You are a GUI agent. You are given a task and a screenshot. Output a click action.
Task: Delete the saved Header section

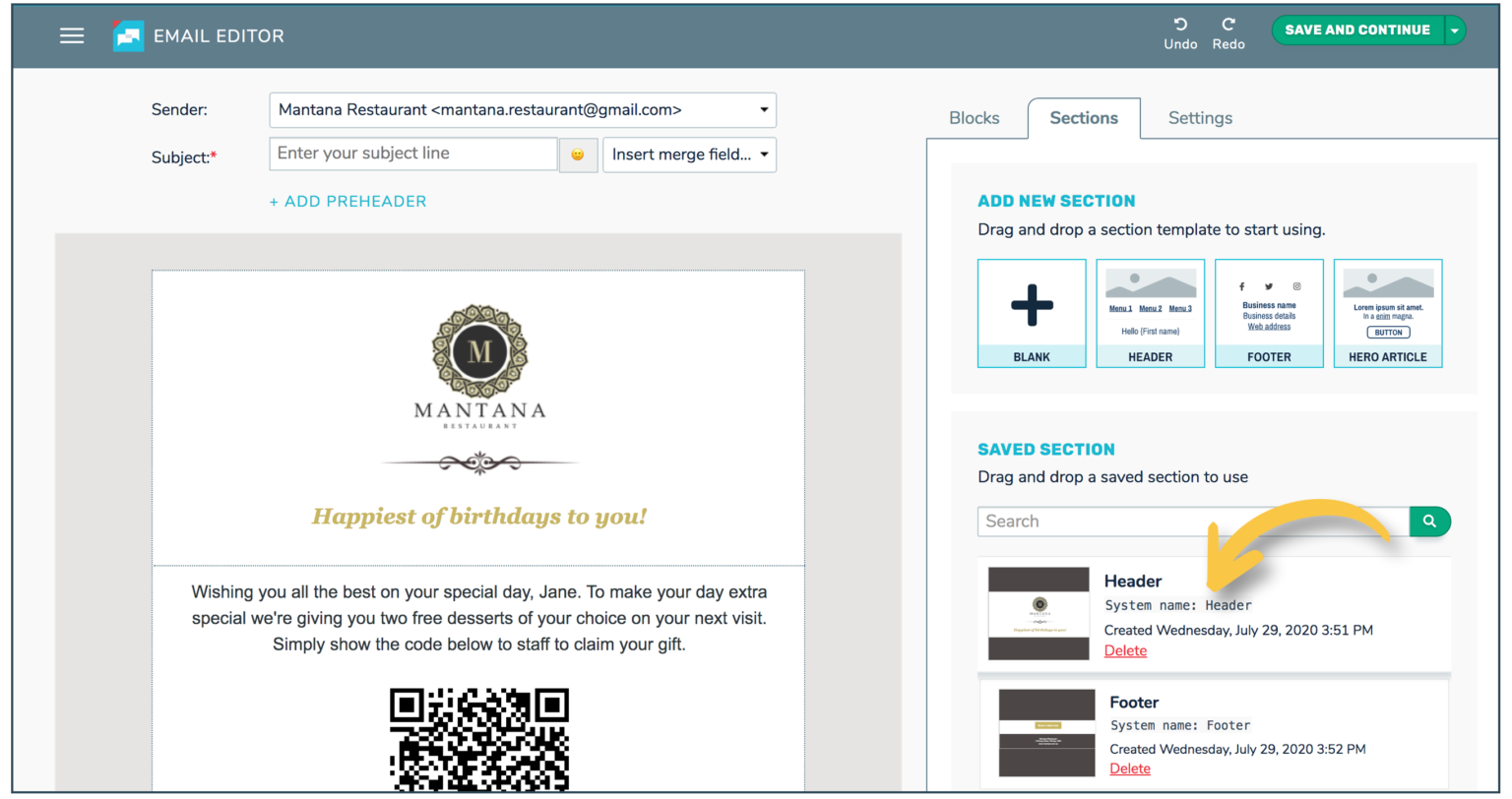[1125, 650]
